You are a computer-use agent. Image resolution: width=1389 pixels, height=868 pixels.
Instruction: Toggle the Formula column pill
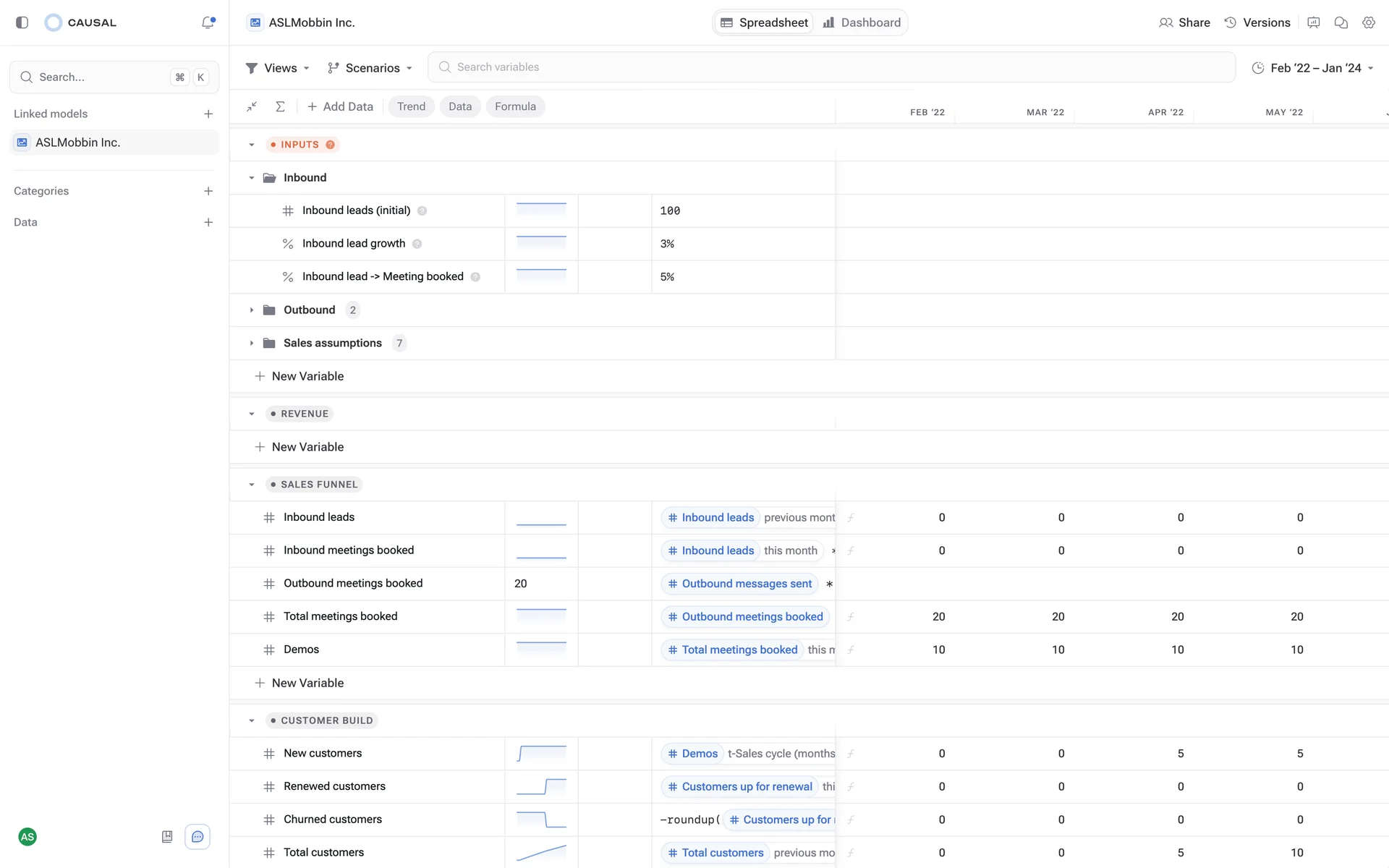[x=515, y=106]
